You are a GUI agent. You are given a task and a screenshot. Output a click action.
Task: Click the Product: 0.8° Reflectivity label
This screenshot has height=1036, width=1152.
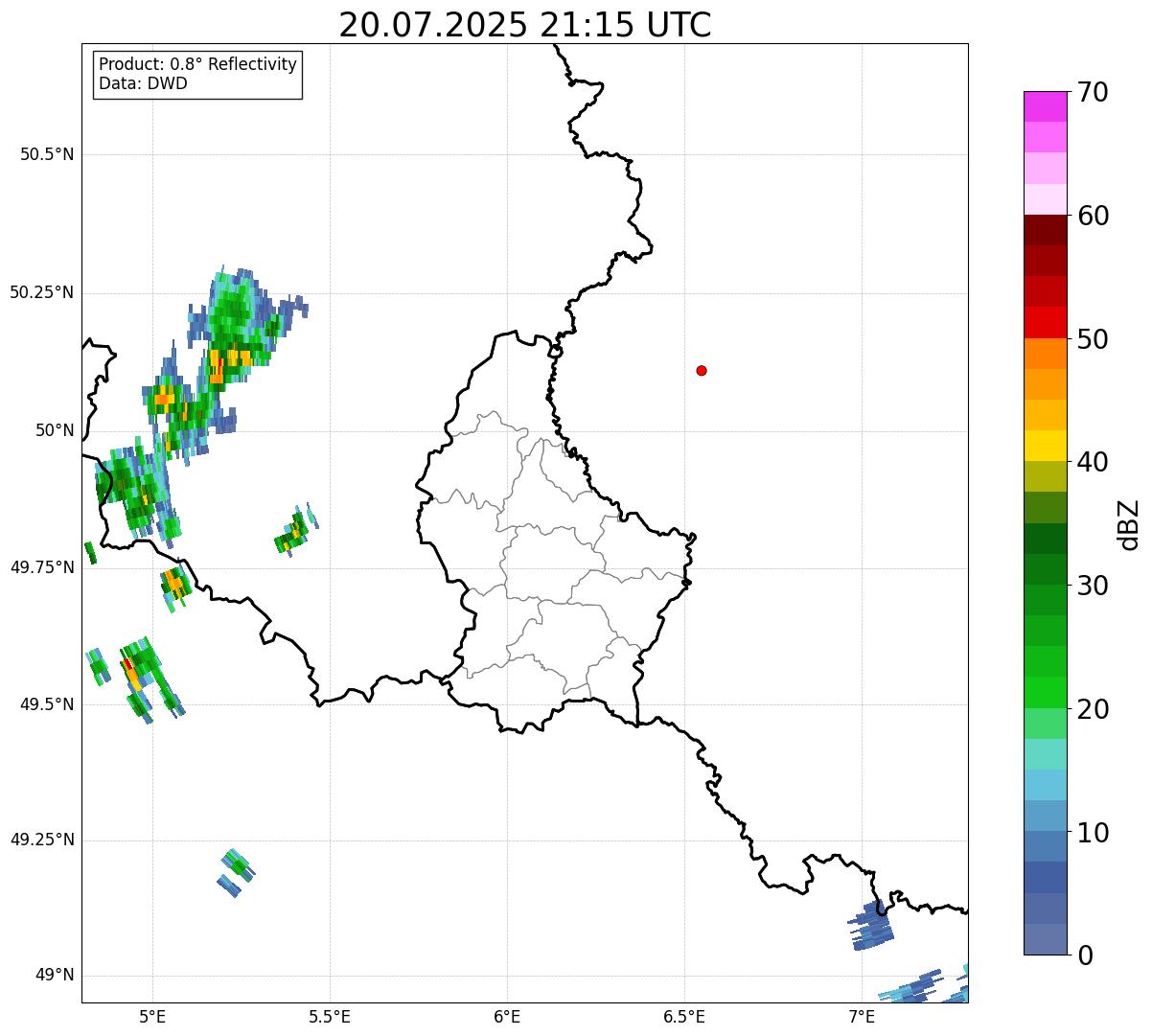pos(198,64)
